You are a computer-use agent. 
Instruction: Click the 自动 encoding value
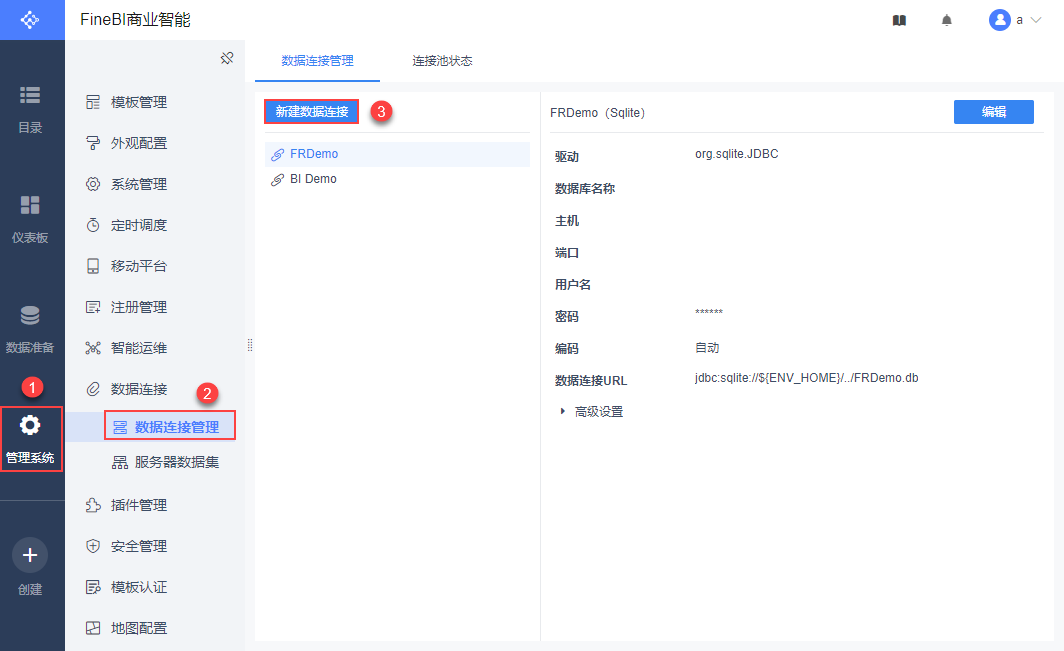707,348
